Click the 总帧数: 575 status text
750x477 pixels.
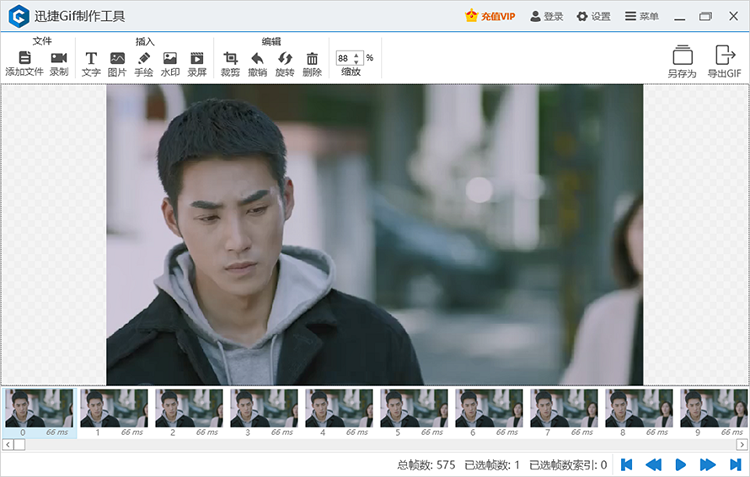426,465
